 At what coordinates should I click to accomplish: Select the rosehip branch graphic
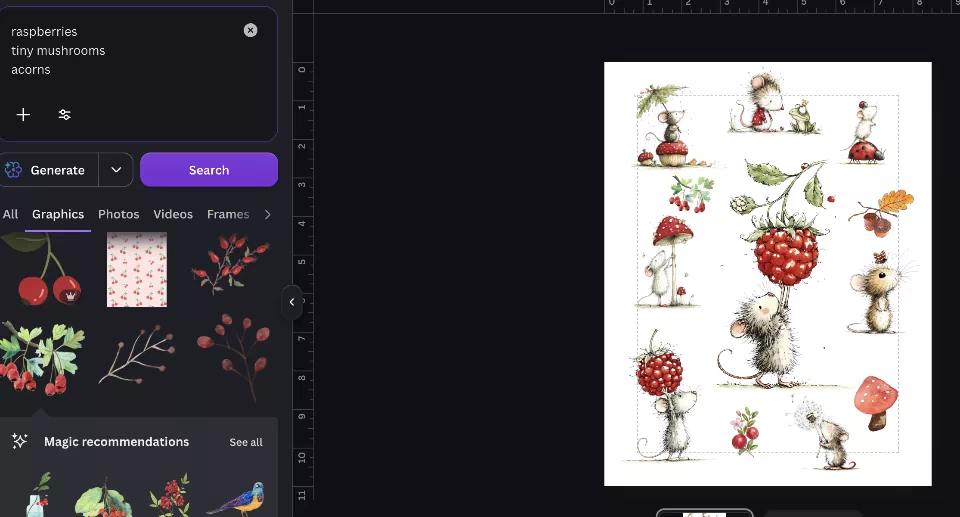point(230,263)
